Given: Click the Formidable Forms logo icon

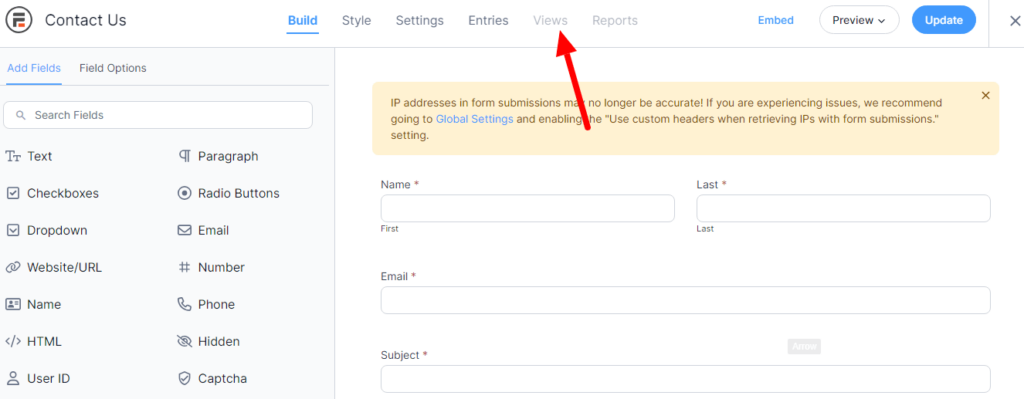Looking at the screenshot, I should pos(18,20).
